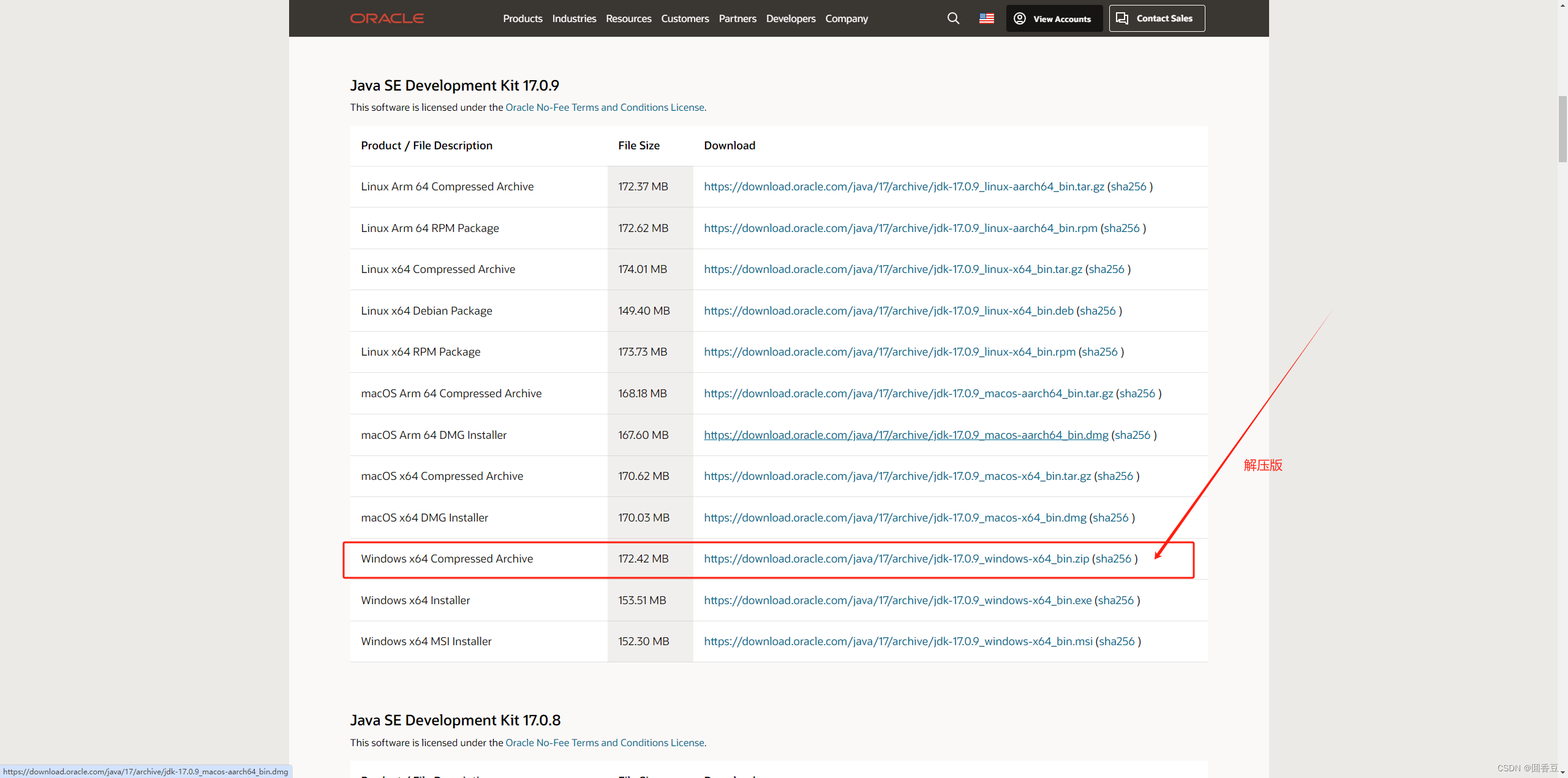This screenshot has width=1568, height=778.
Task: Open the US flag region selector
Action: tap(986, 18)
